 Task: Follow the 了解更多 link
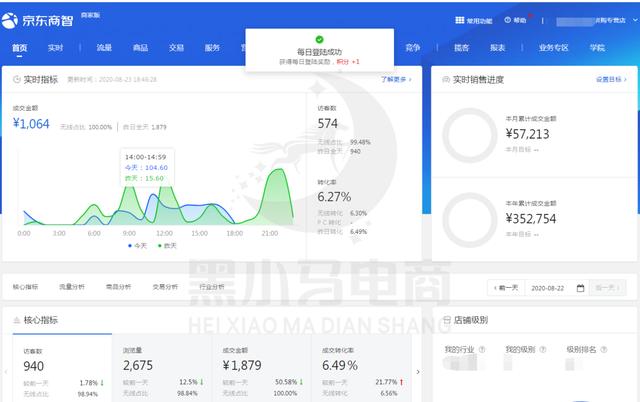pyautogui.click(x=396, y=80)
